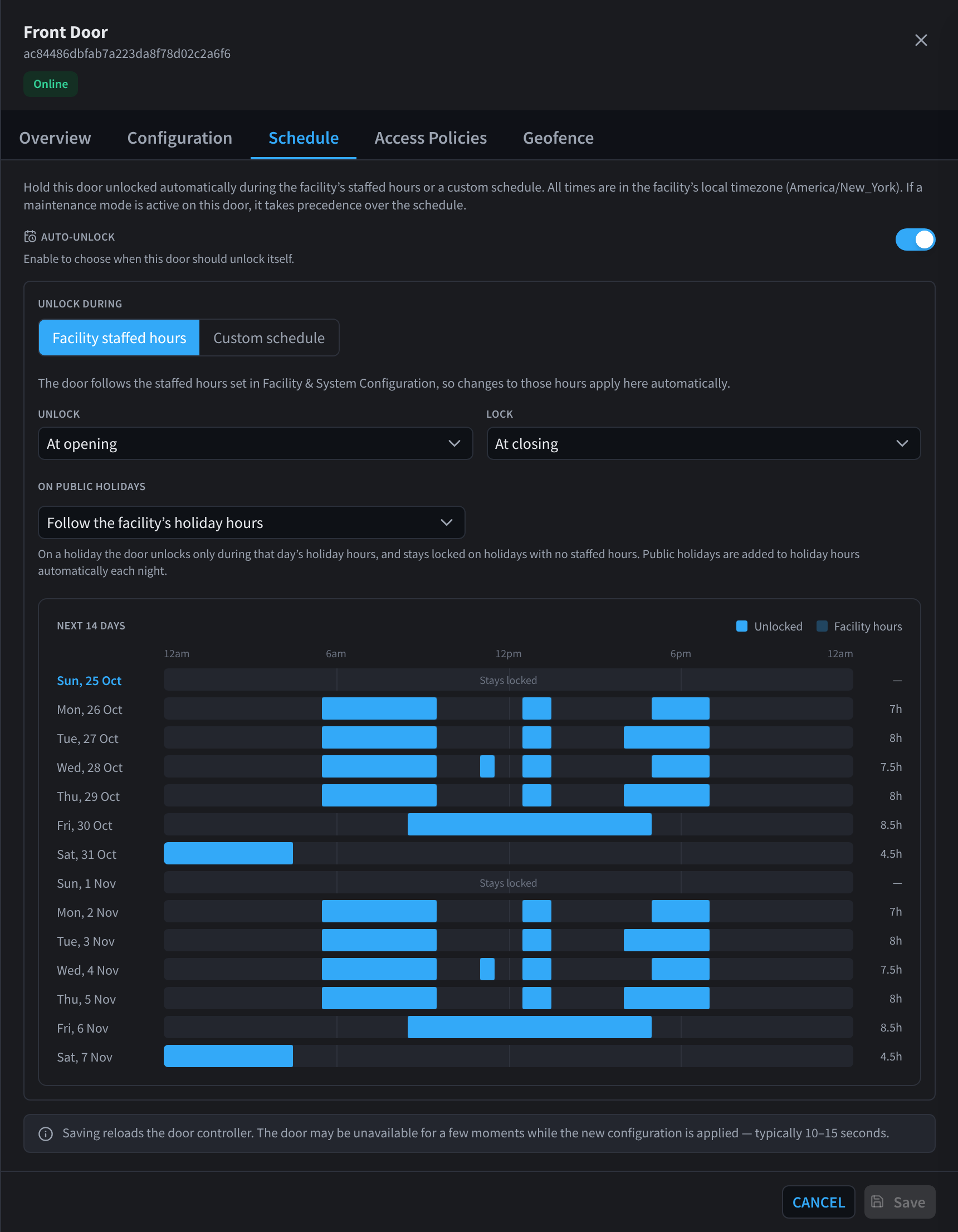Click the Facility hours legend swatch
This screenshot has width=958, height=1232.
point(822,626)
